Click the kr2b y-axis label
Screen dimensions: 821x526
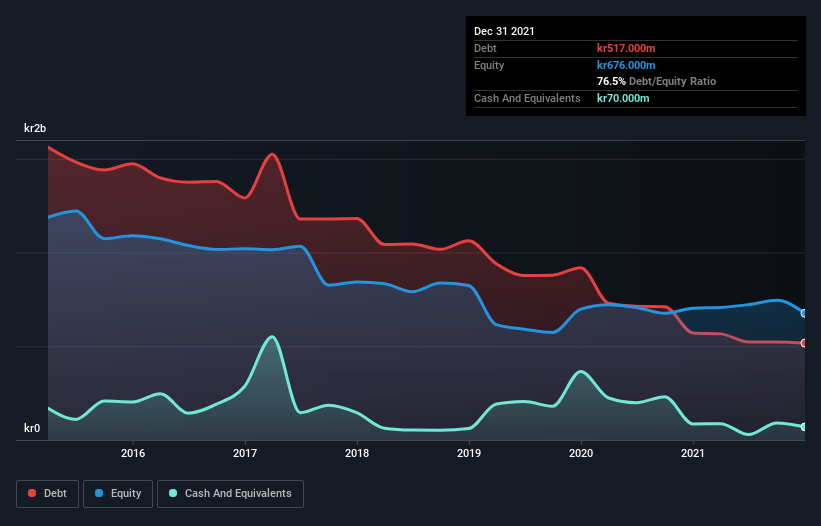(35, 128)
